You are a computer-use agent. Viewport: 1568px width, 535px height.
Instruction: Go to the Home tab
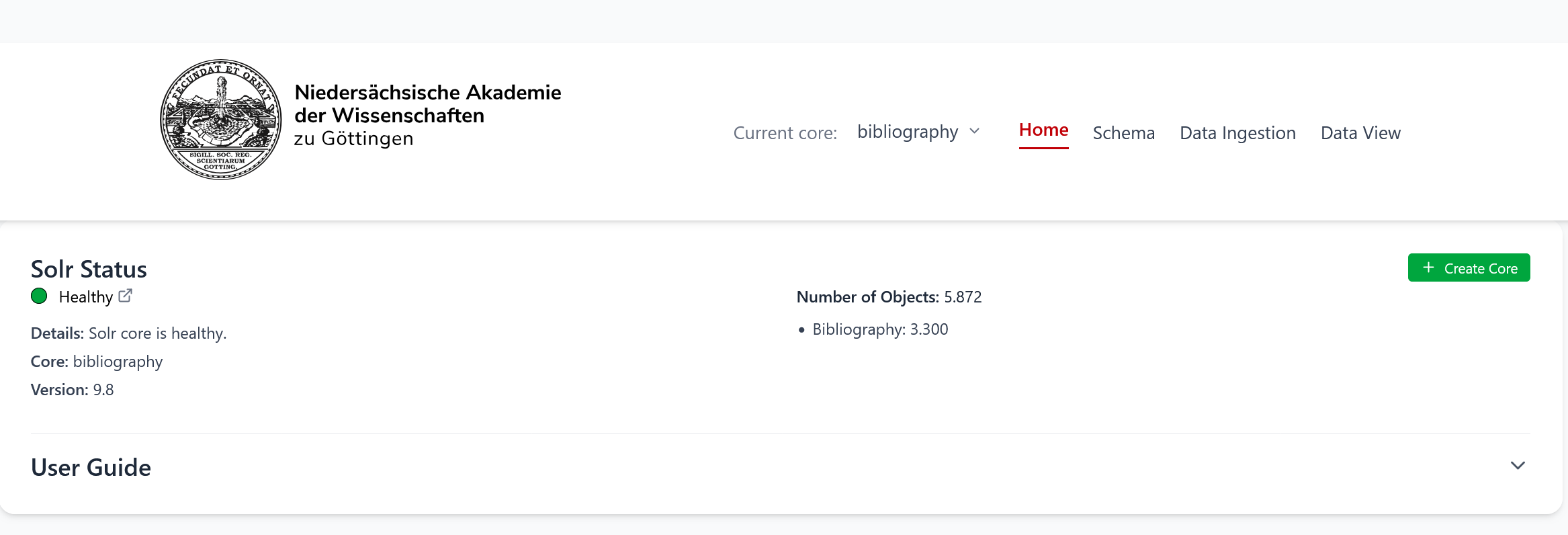tap(1043, 130)
